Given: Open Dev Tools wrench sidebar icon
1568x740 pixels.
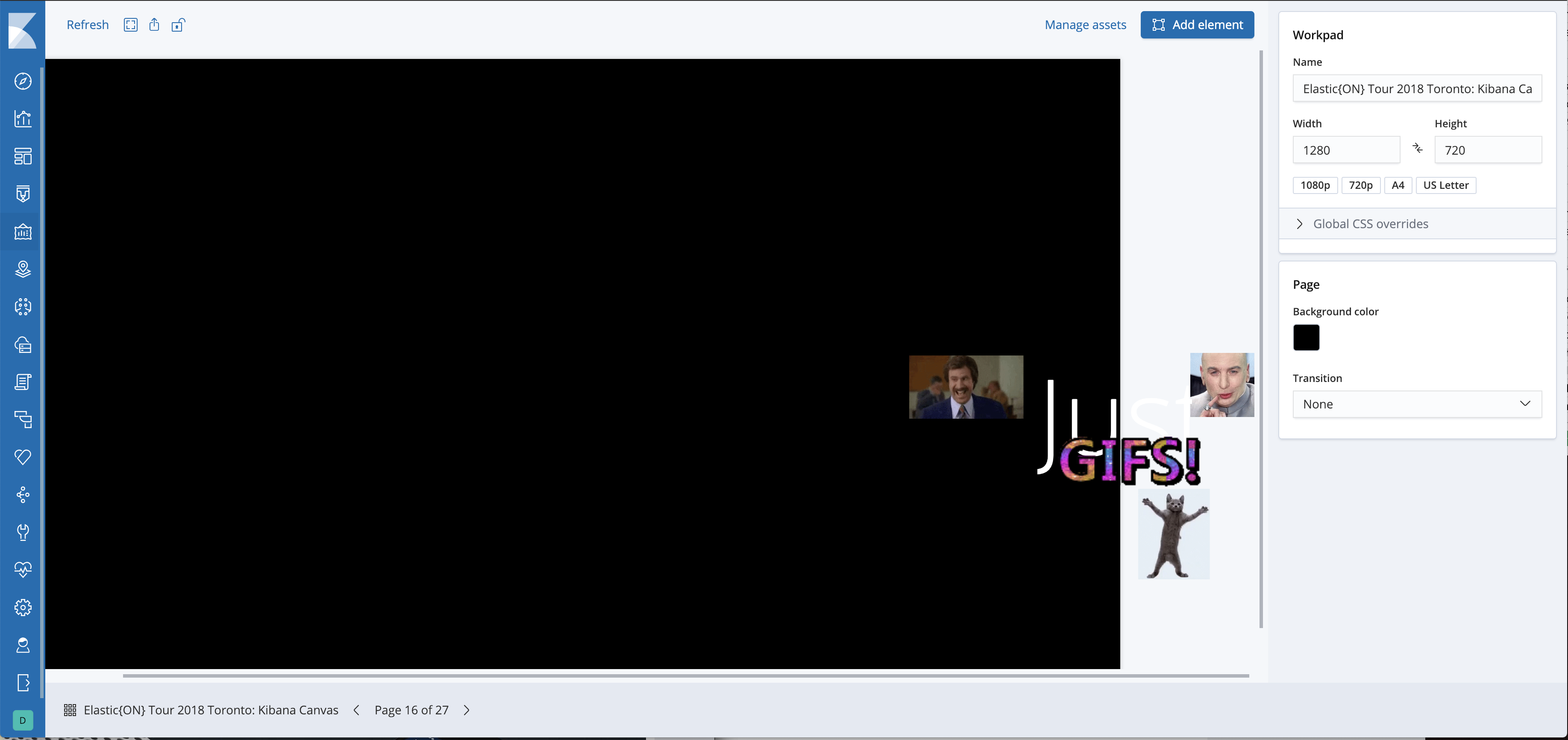Looking at the screenshot, I should click(x=23, y=532).
